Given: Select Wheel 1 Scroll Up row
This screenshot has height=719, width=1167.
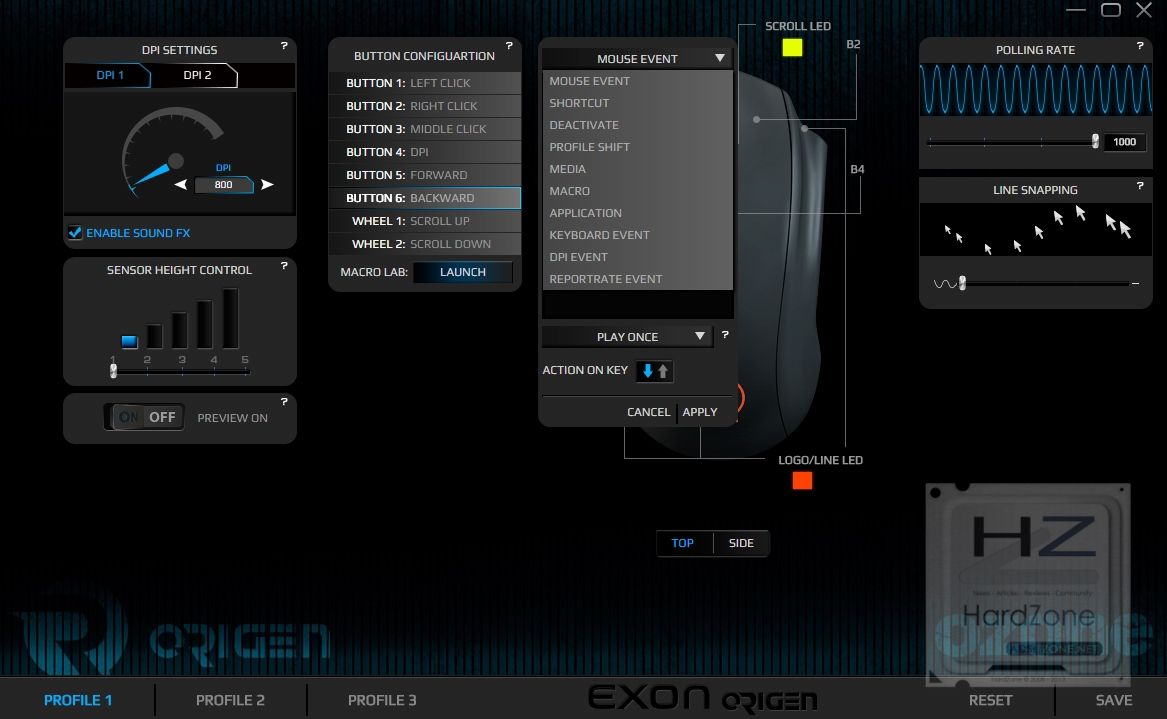Looking at the screenshot, I should coord(425,221).
